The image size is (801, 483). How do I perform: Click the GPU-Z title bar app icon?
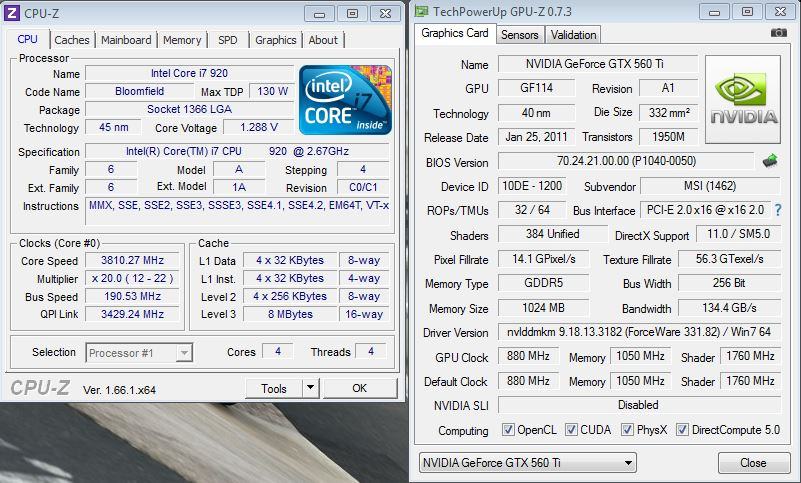point(421,11)
